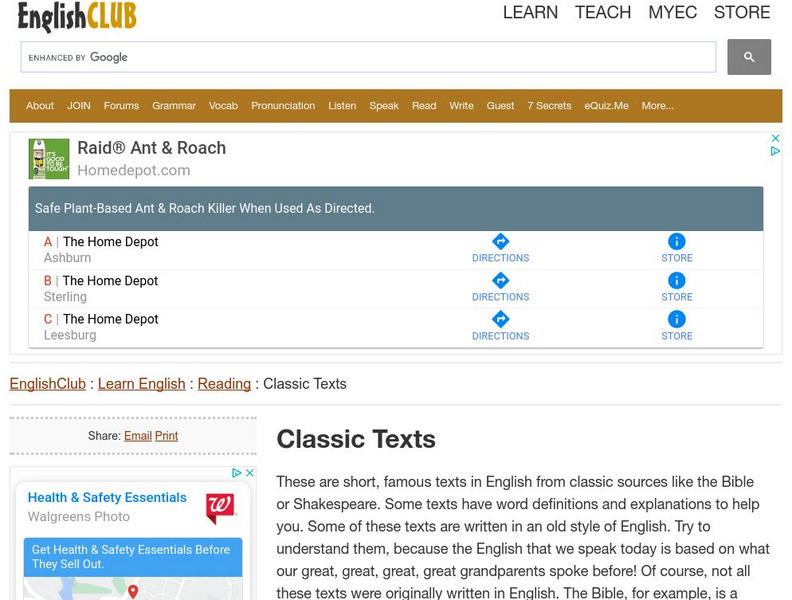Screen dimensions: 792x600
Task: Open Vocab in the navigation bar
Action: 223,106
